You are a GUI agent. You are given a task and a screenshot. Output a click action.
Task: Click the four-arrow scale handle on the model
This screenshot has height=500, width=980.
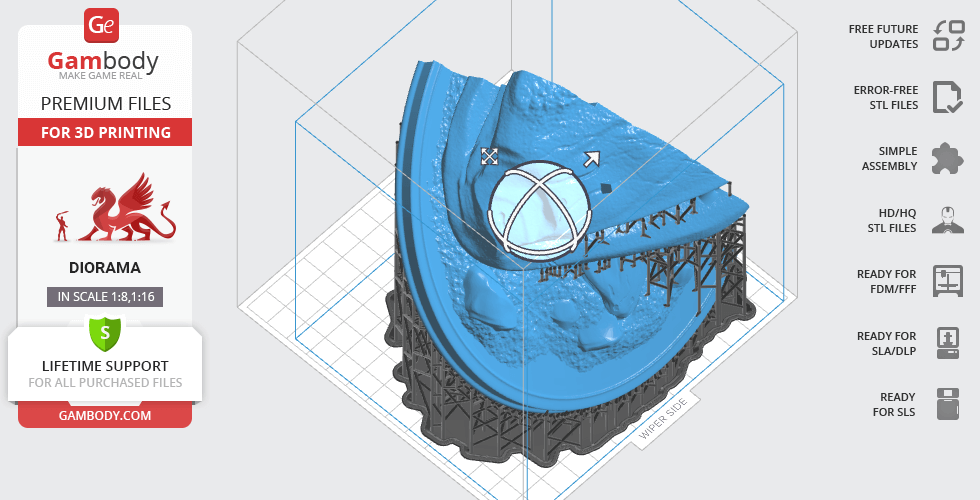point(489,156)
